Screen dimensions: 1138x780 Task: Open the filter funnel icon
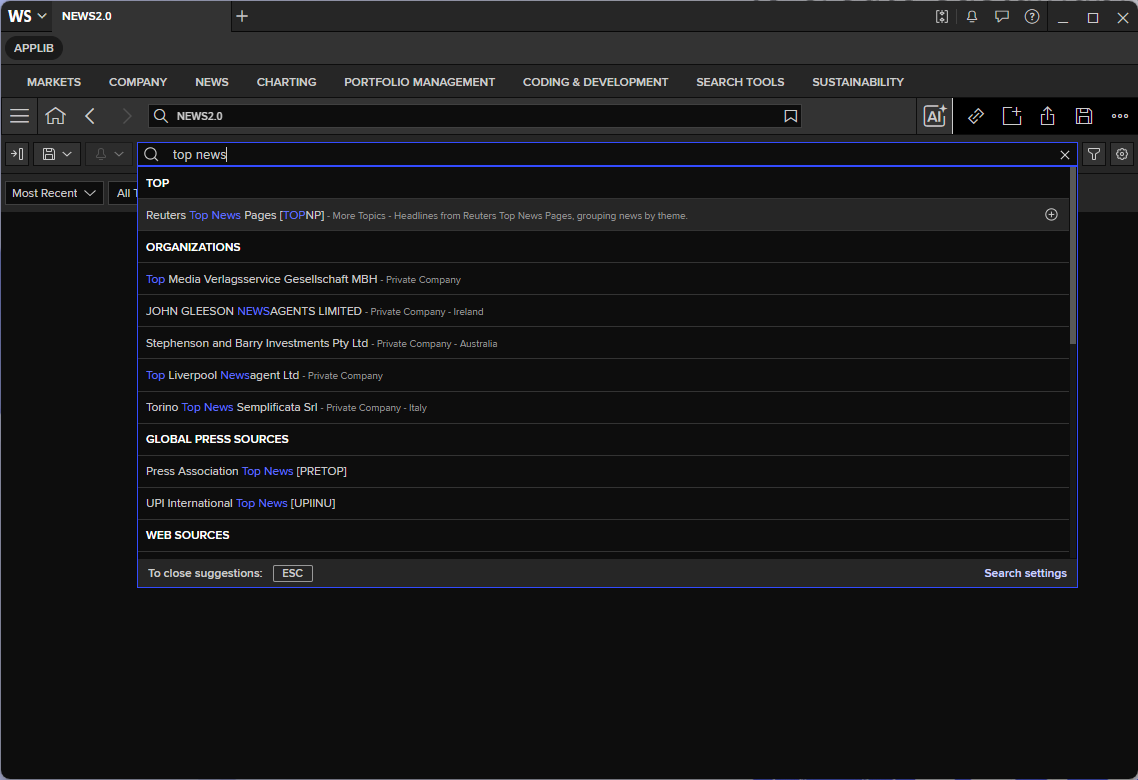(x=1094, y=154)
